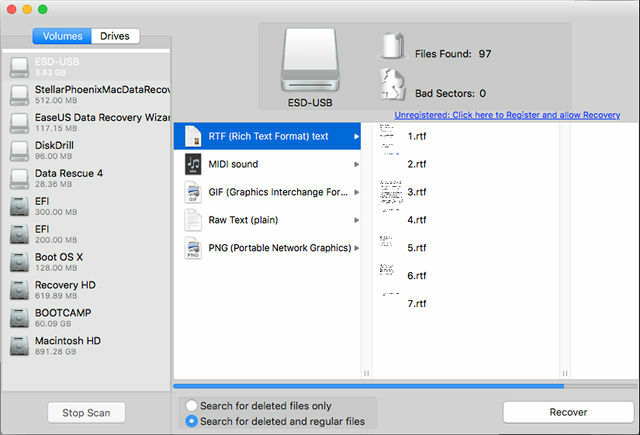The width and height of the screenshot is (640, 435).
Task: Click the Recover button
Action: coord(568,412)
